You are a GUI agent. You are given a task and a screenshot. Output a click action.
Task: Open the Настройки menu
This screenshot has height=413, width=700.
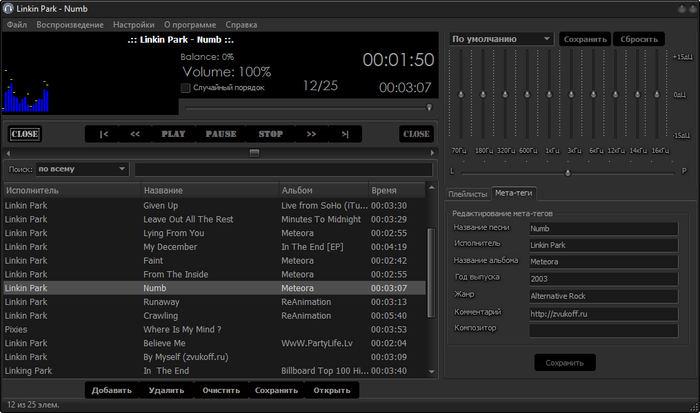[133, 23]
